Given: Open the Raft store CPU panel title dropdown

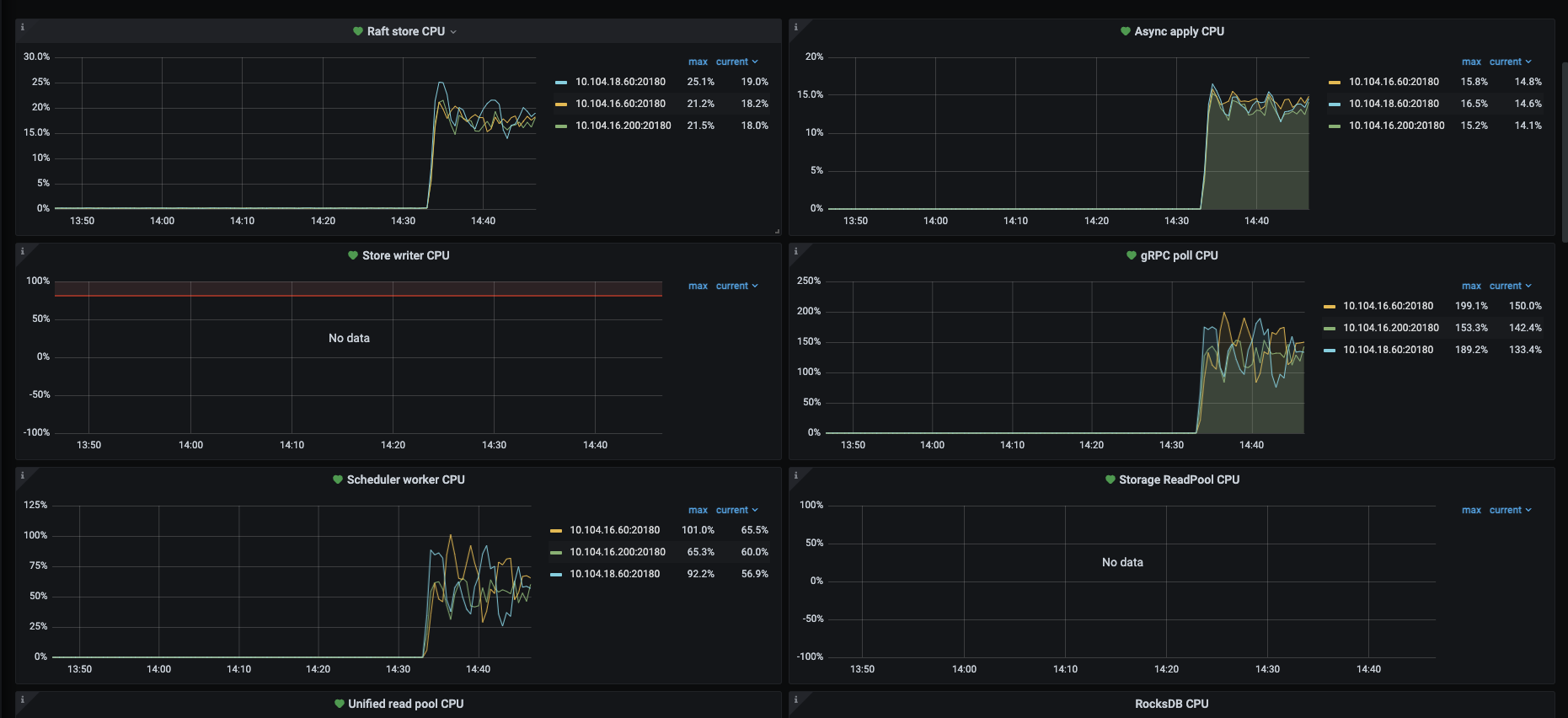Looking at the screenshot, I should 406,31.
